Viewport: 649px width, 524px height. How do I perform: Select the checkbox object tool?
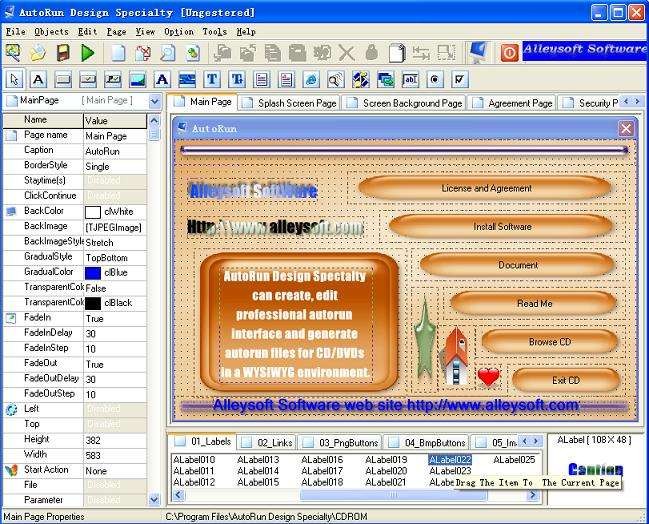[x=459, y=79]
